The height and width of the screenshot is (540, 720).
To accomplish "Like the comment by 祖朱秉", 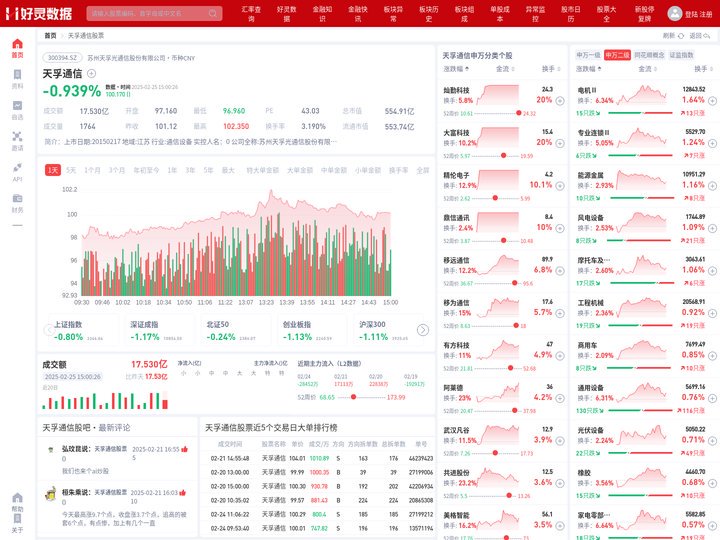I will (x=182, y=492).
